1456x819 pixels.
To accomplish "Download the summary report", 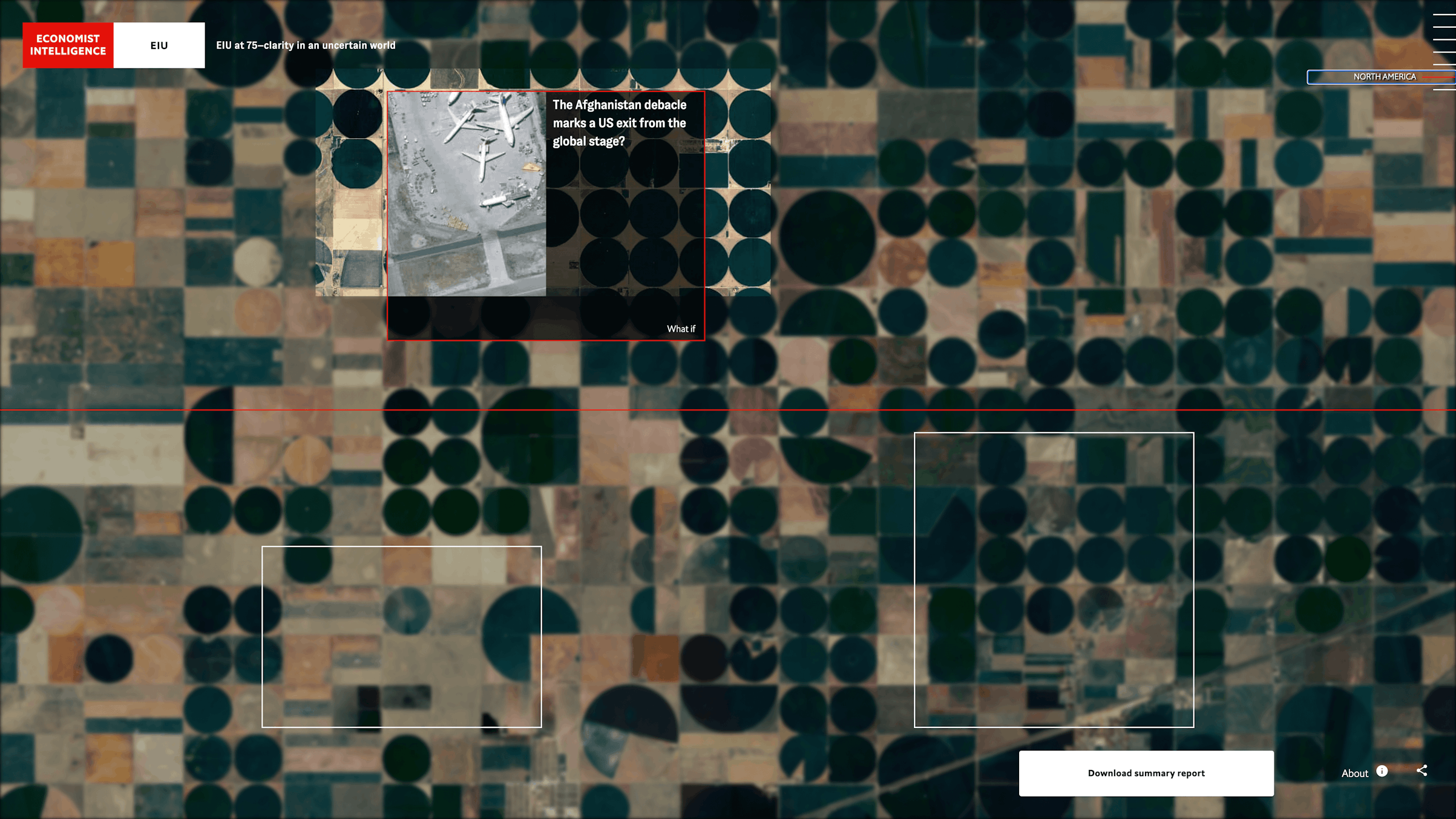I will (x=1146, y=773).
